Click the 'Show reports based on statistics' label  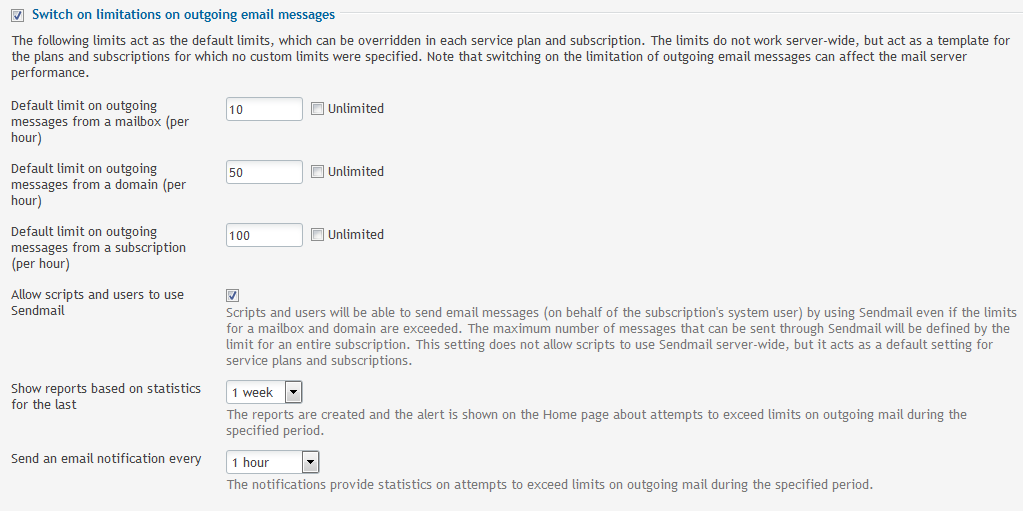[x=106, y=396]
